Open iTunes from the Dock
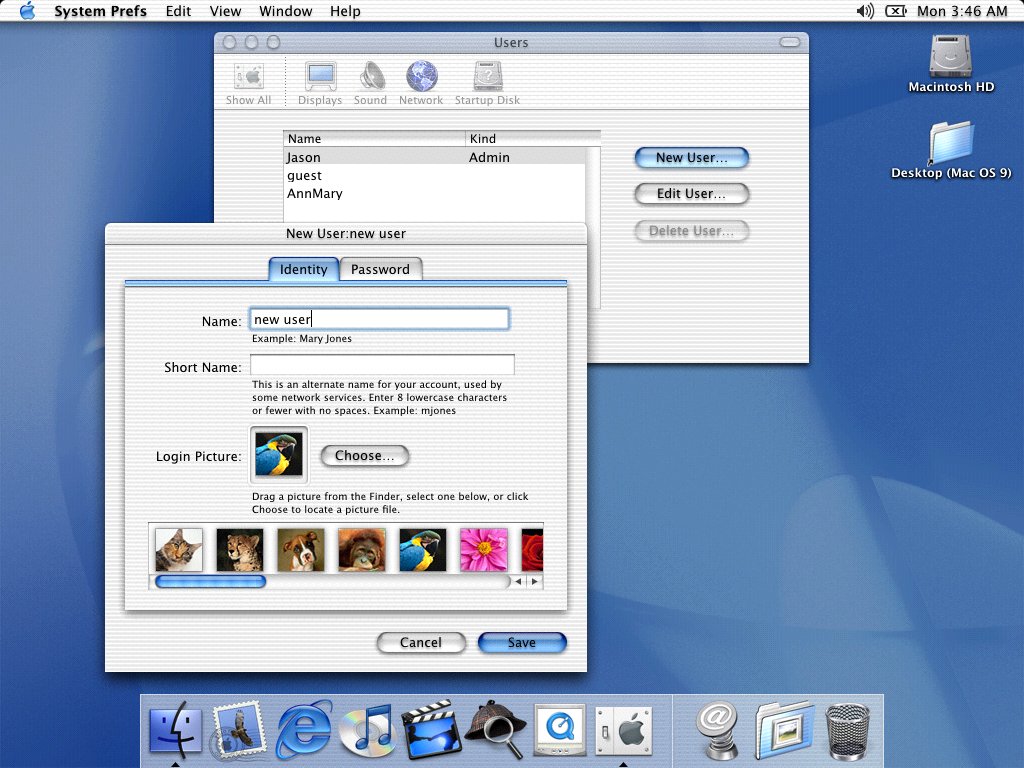Image resolution: width=1024 pixels, height=768 pixels. point(367,730)
